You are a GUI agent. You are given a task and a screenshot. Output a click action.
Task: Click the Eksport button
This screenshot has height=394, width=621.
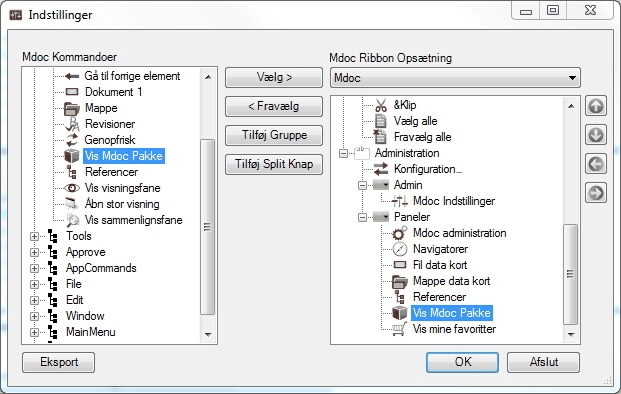(59, 362)
